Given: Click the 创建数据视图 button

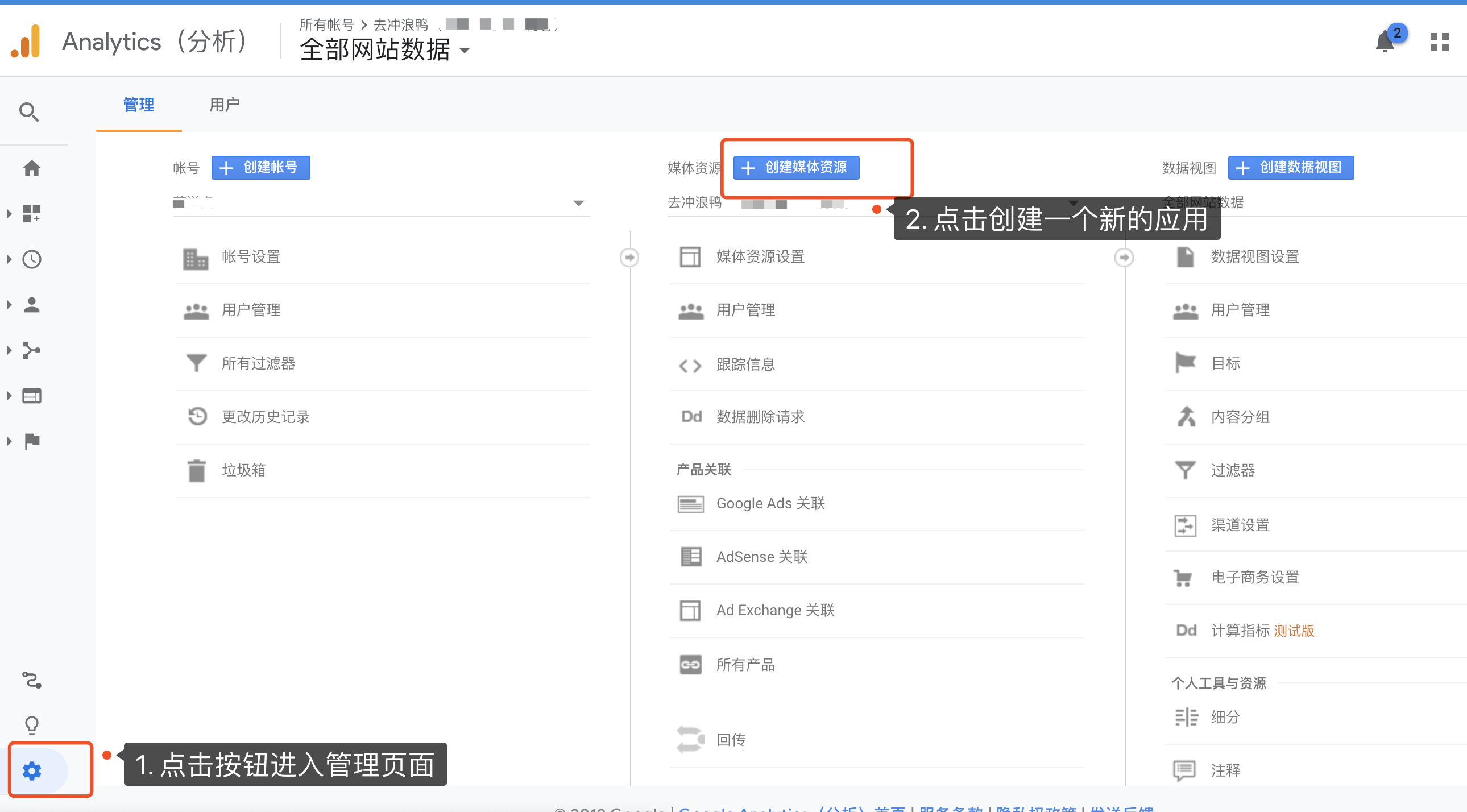Looking at the screenshot, I should click(1291, 167).
